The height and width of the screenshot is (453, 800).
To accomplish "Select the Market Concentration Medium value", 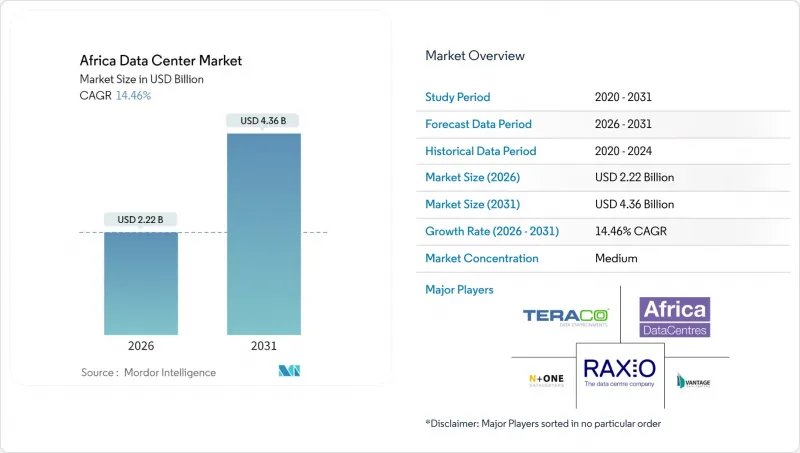I will pos(619,258).
